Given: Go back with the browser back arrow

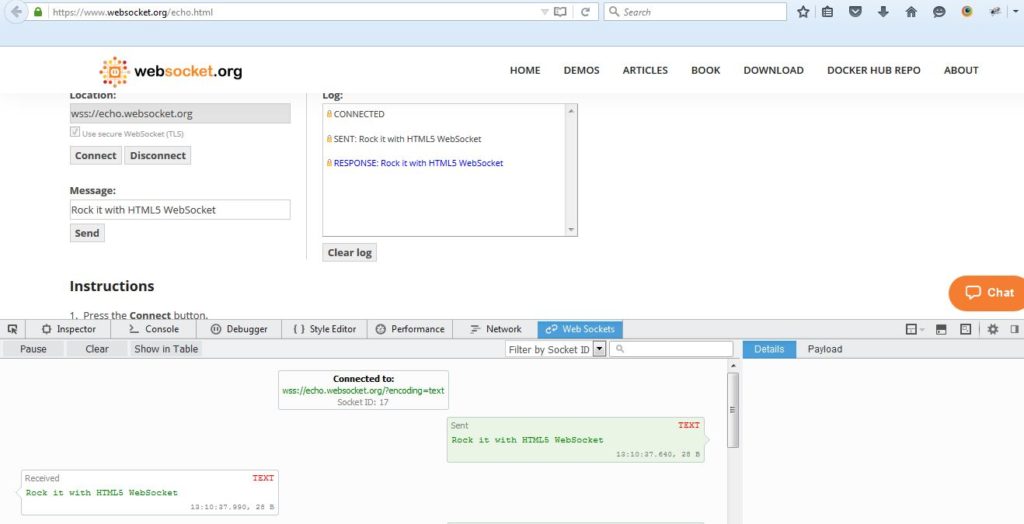Looking at the screenshot, I should point(16,12).
